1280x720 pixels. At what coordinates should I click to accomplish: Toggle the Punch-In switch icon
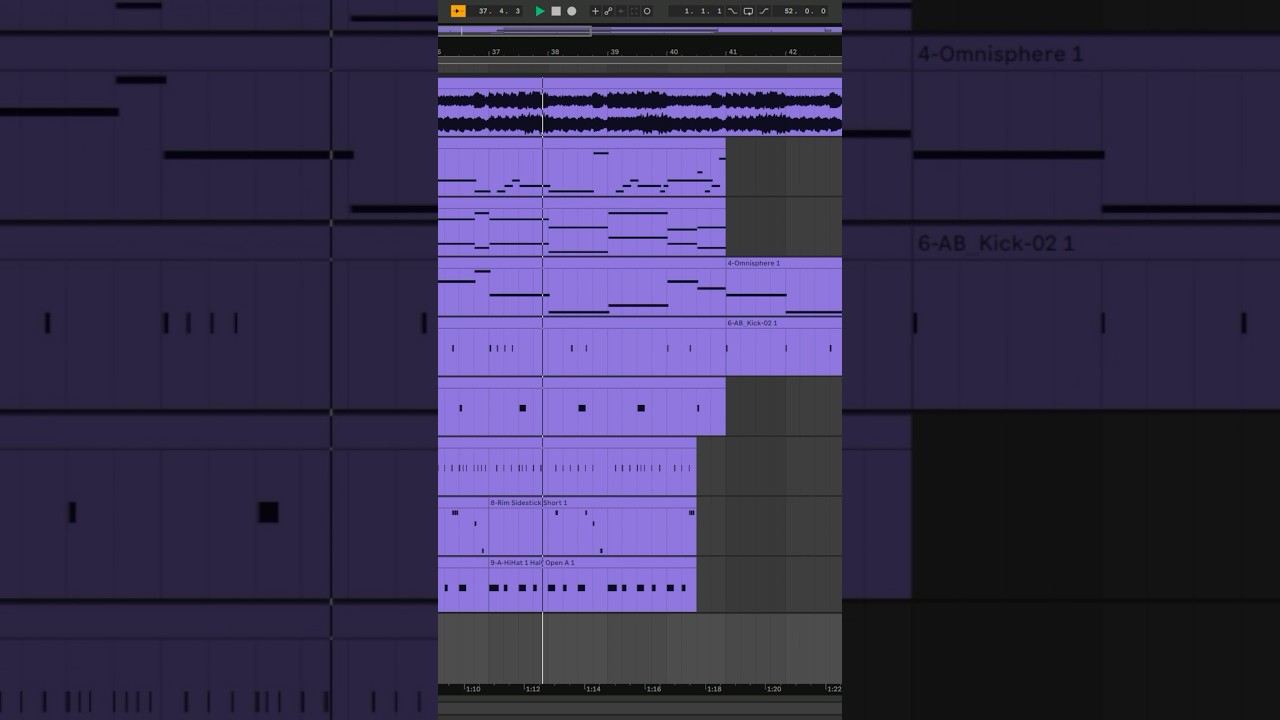[x=732, y=11]
